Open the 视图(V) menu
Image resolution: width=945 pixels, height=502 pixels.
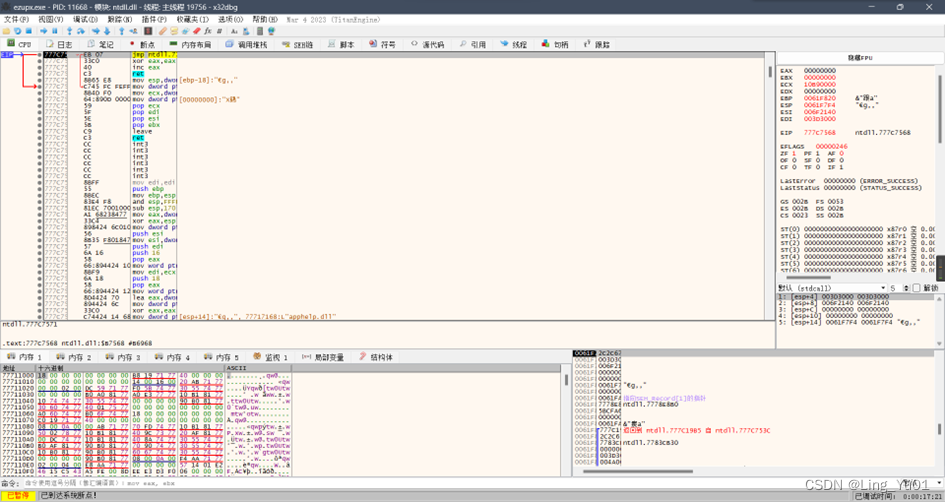coord(51,19)
